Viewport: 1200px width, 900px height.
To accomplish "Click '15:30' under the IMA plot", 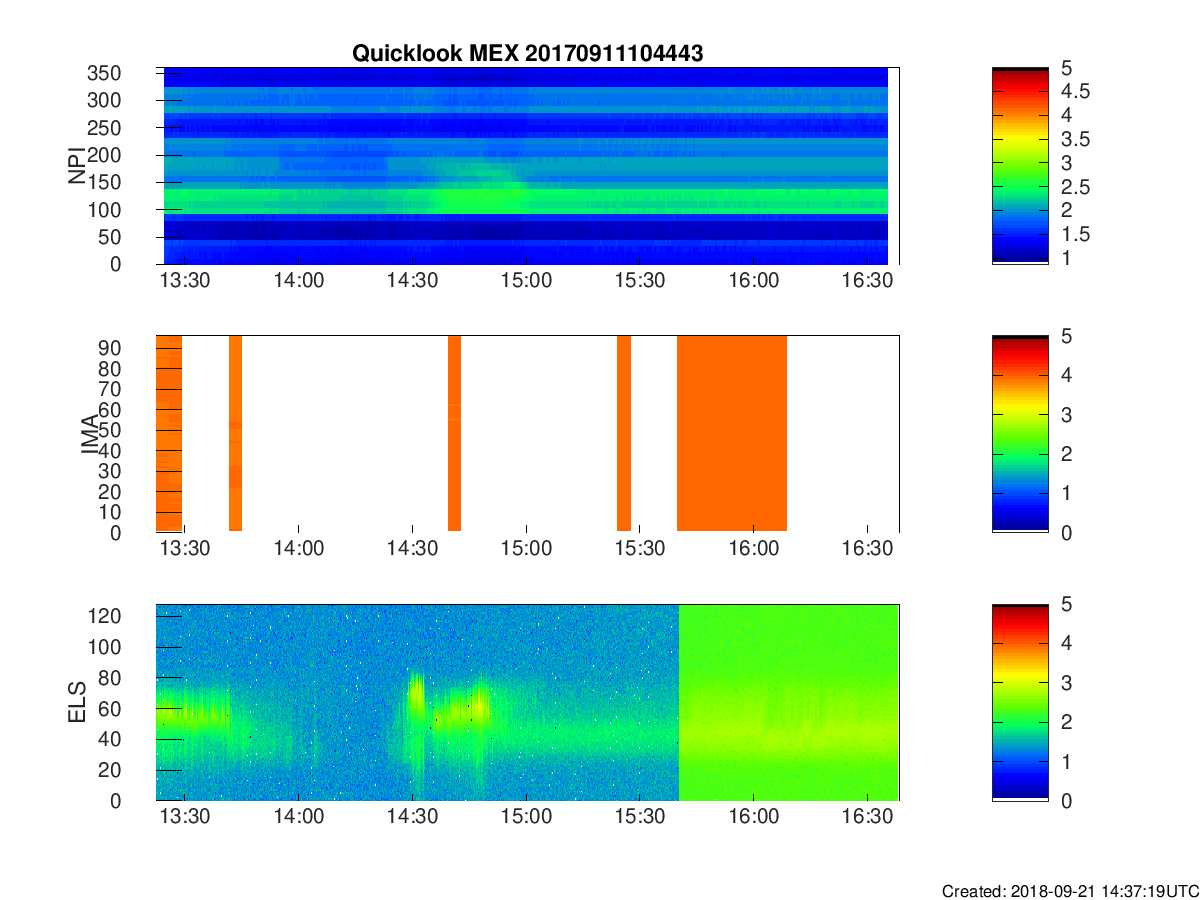I will tap(640, 549).
